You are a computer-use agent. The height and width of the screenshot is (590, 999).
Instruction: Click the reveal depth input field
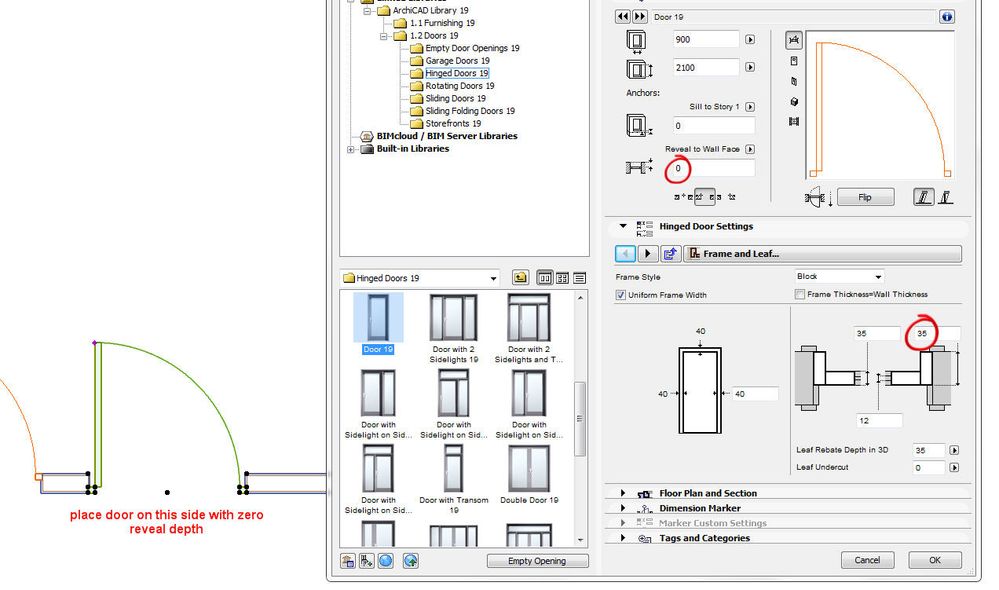point(714,169)
